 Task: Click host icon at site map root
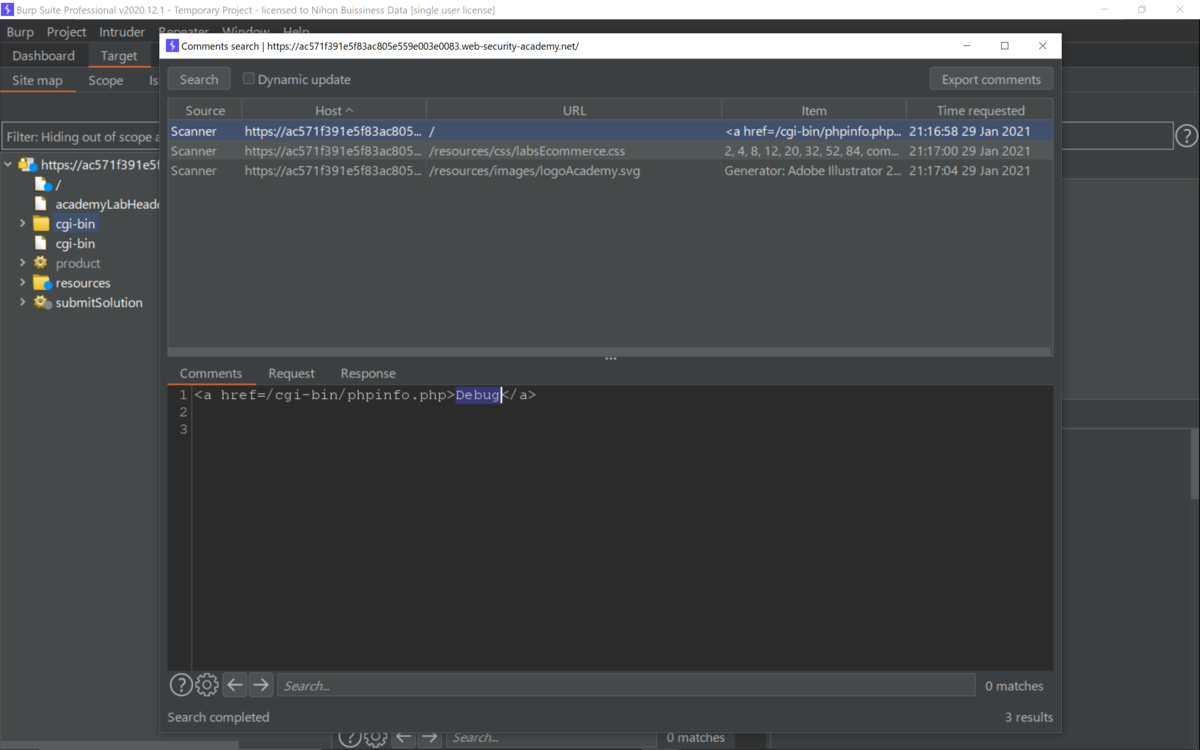pos(27,165)
